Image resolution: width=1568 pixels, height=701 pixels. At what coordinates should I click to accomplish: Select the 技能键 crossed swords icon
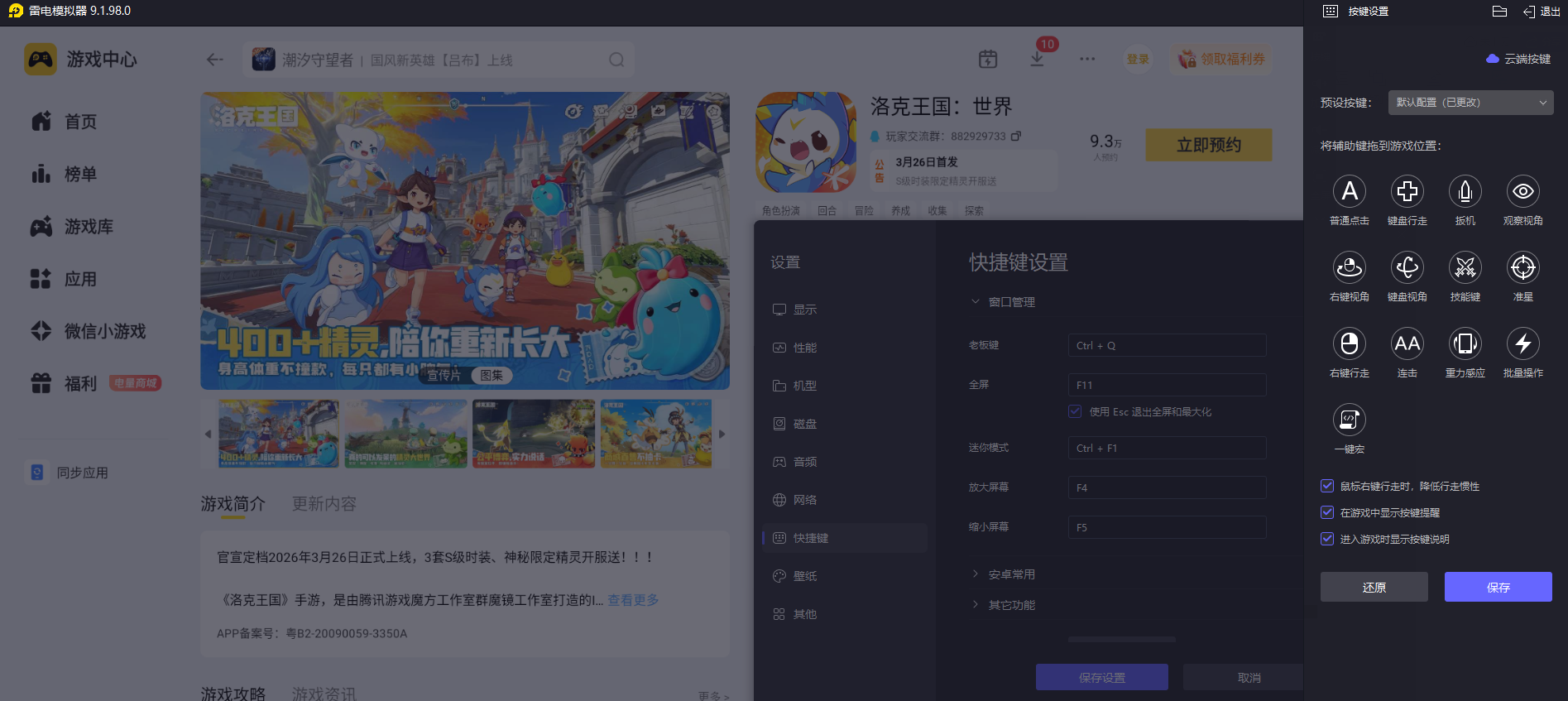pos(1465,268)
